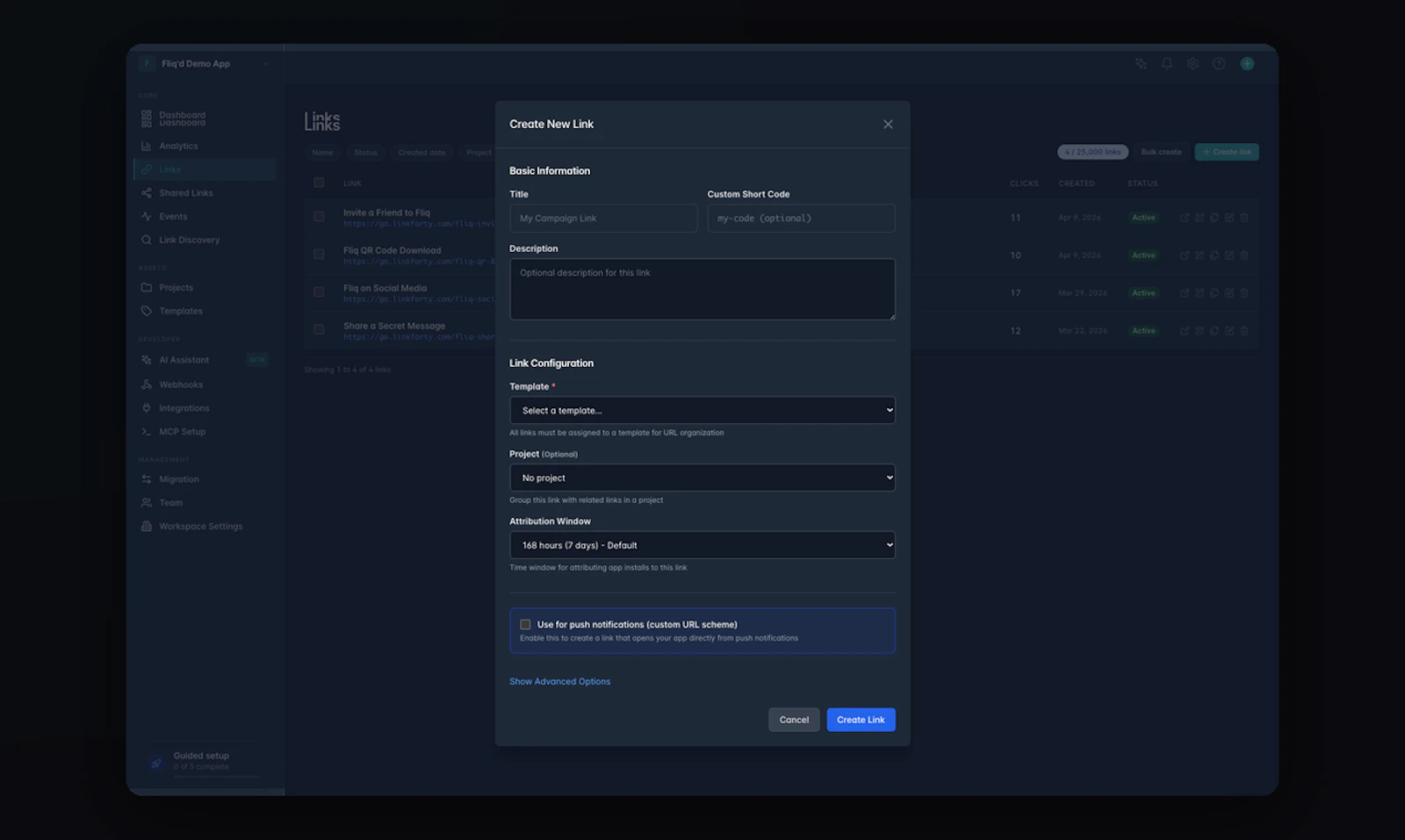Viewport: 1405px width, 840px height.
Task: Open the Project dropdown showing No project
Action: 702,477
